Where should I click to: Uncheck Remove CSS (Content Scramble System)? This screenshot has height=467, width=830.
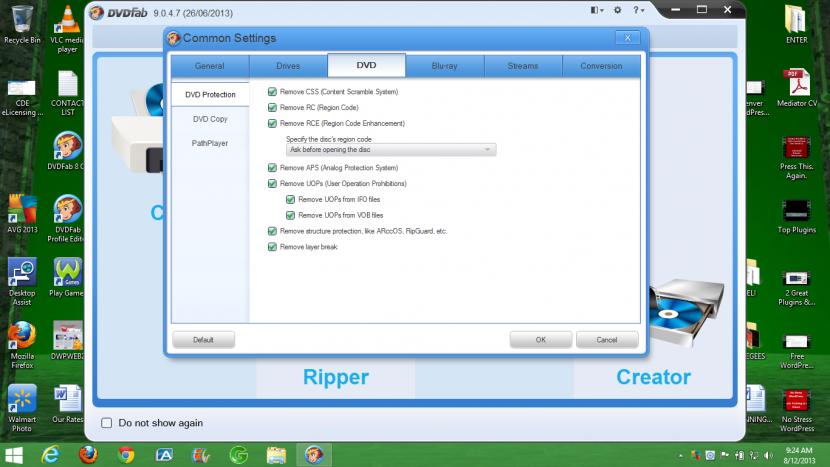(x=272, y=92)
